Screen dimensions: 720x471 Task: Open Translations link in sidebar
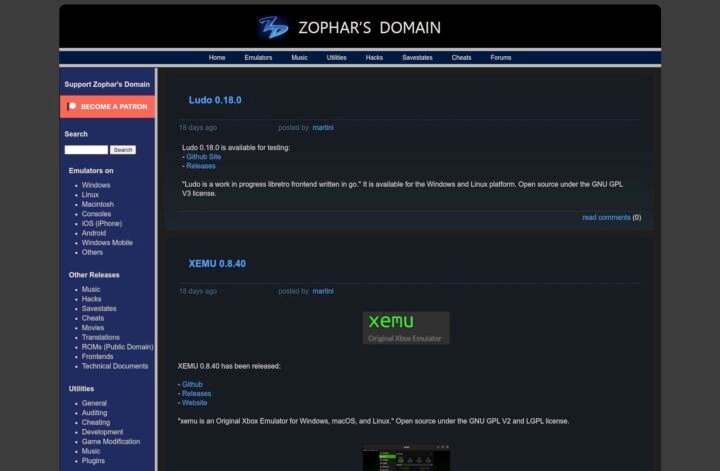coord(101,337)
